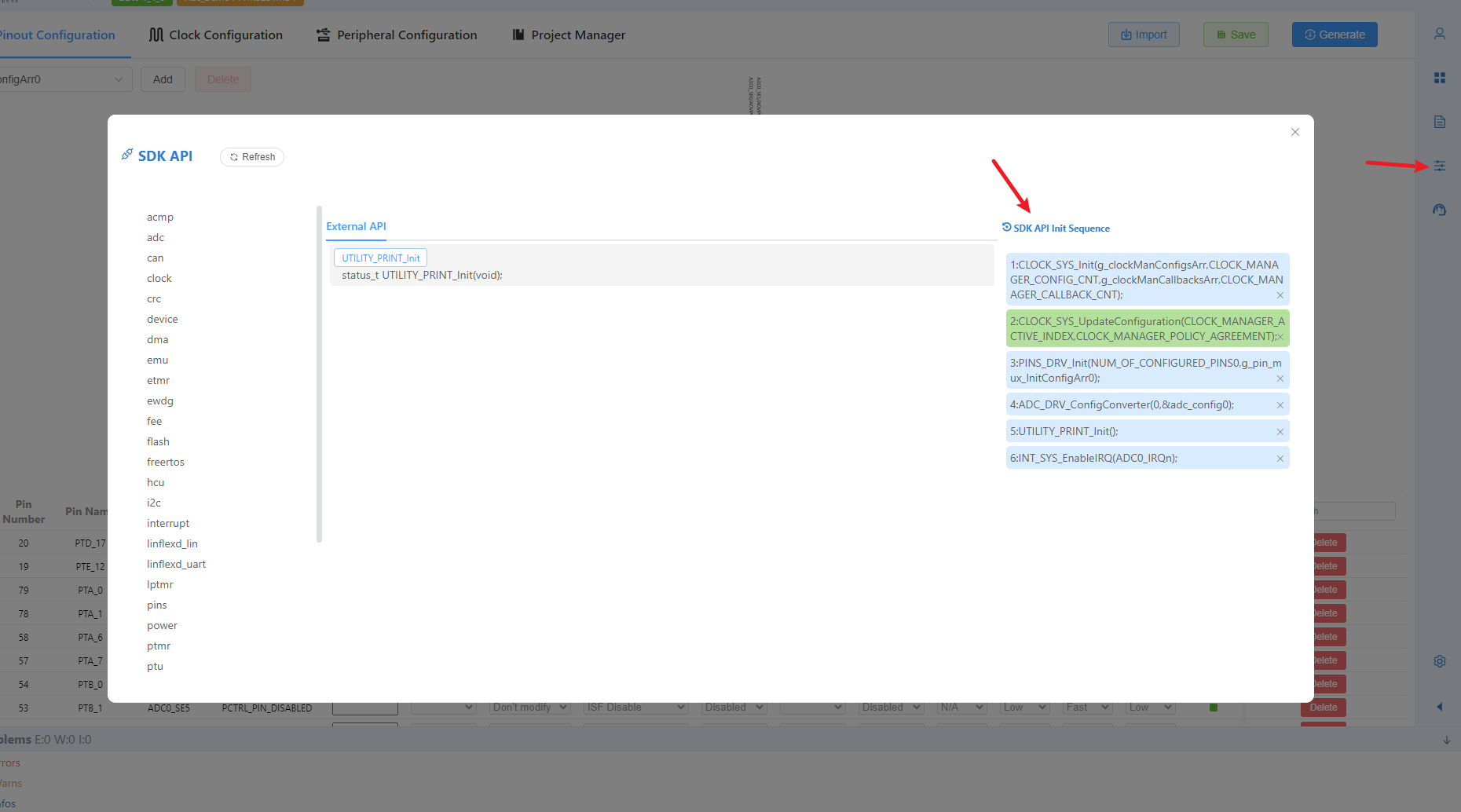Click the Generate button
This screenshot has height=812, width=1461.
pyautogui.click(x=1334, y=35)
